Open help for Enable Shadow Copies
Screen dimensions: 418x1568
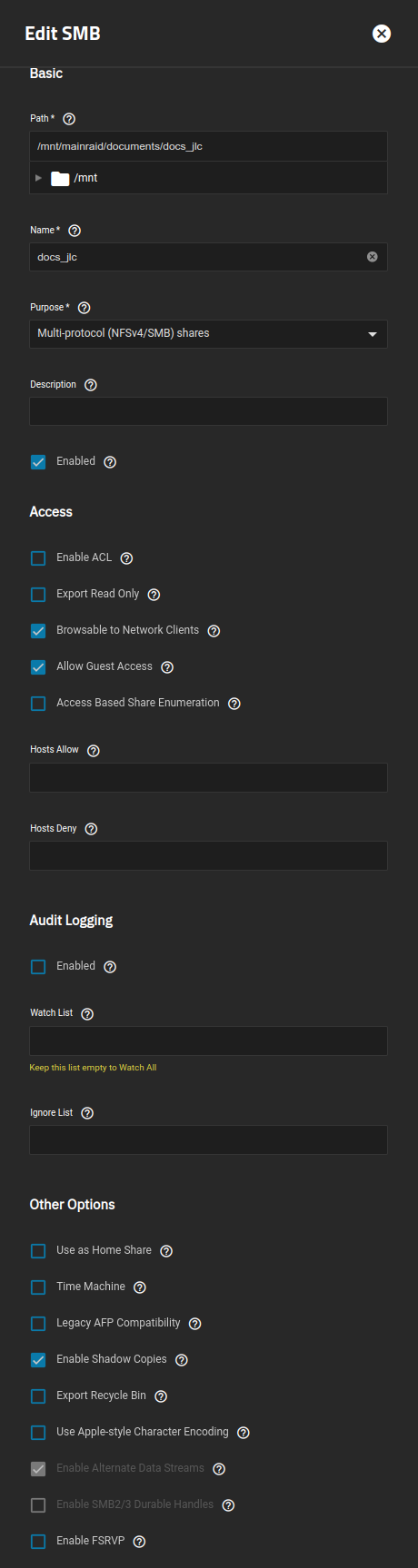(182, 1360)
